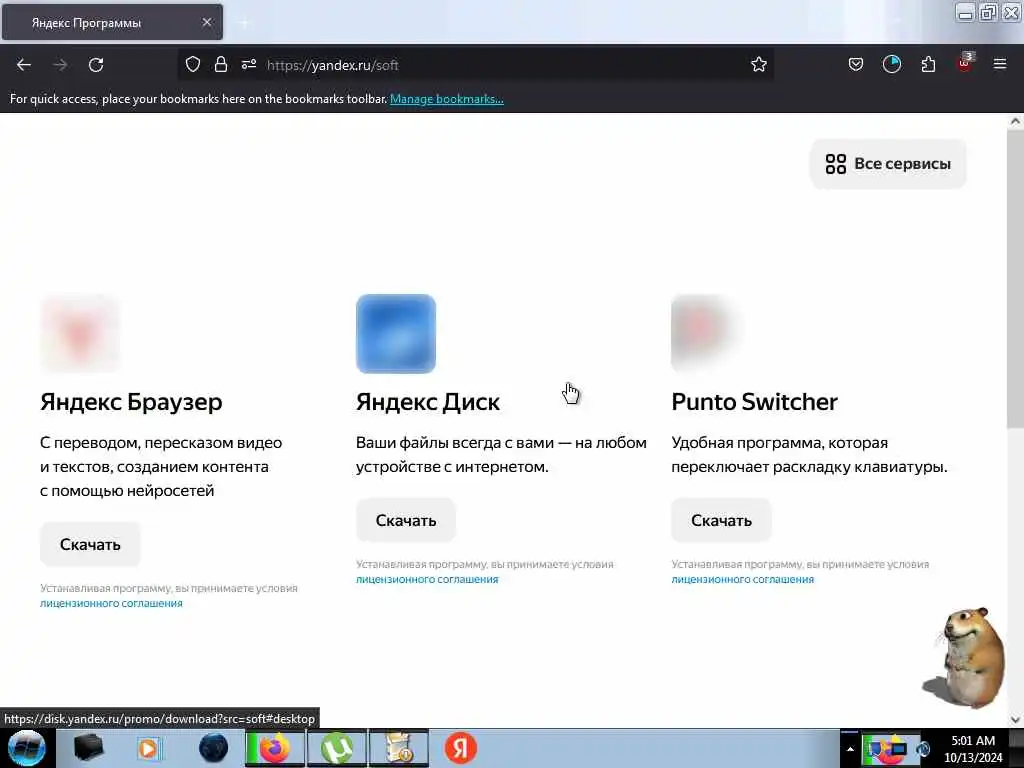This screenshot has width=1024, height=768.
Task: Download Яндекс Браузер with Скачать button
Action: [90, 545]
